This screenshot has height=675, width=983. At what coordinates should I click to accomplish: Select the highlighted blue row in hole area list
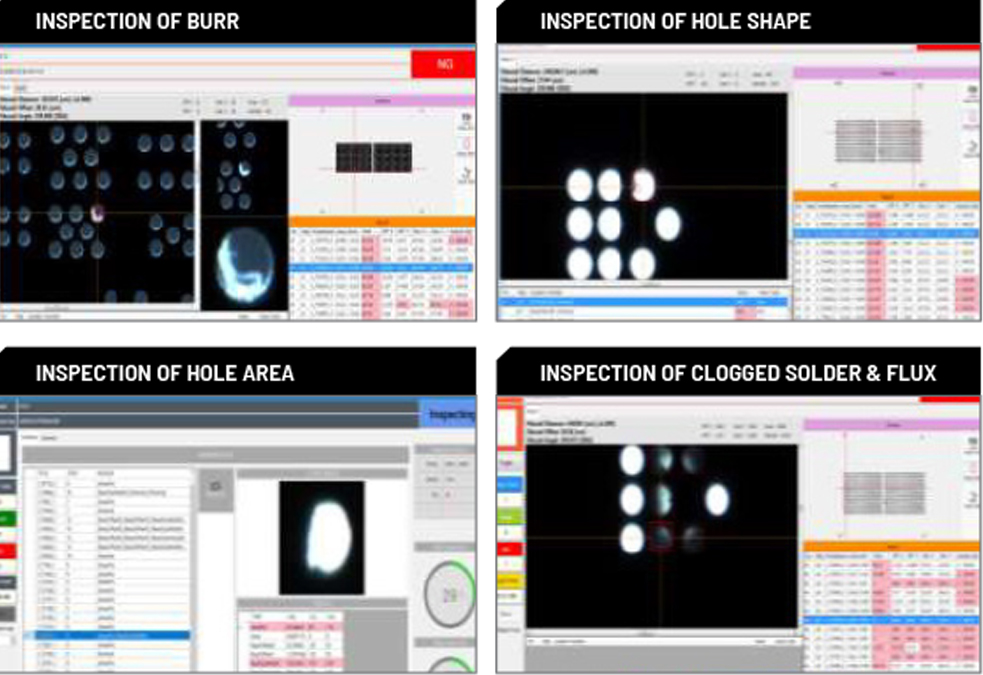tap(110, 635)
